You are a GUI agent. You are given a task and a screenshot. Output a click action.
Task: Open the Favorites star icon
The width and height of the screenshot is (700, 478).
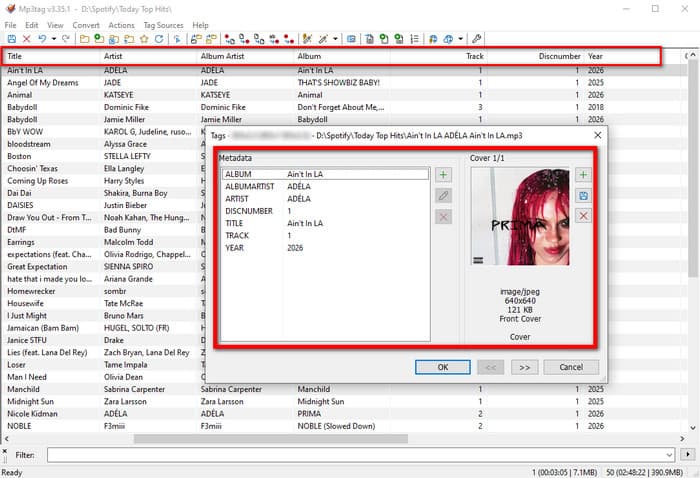[144, 39]
